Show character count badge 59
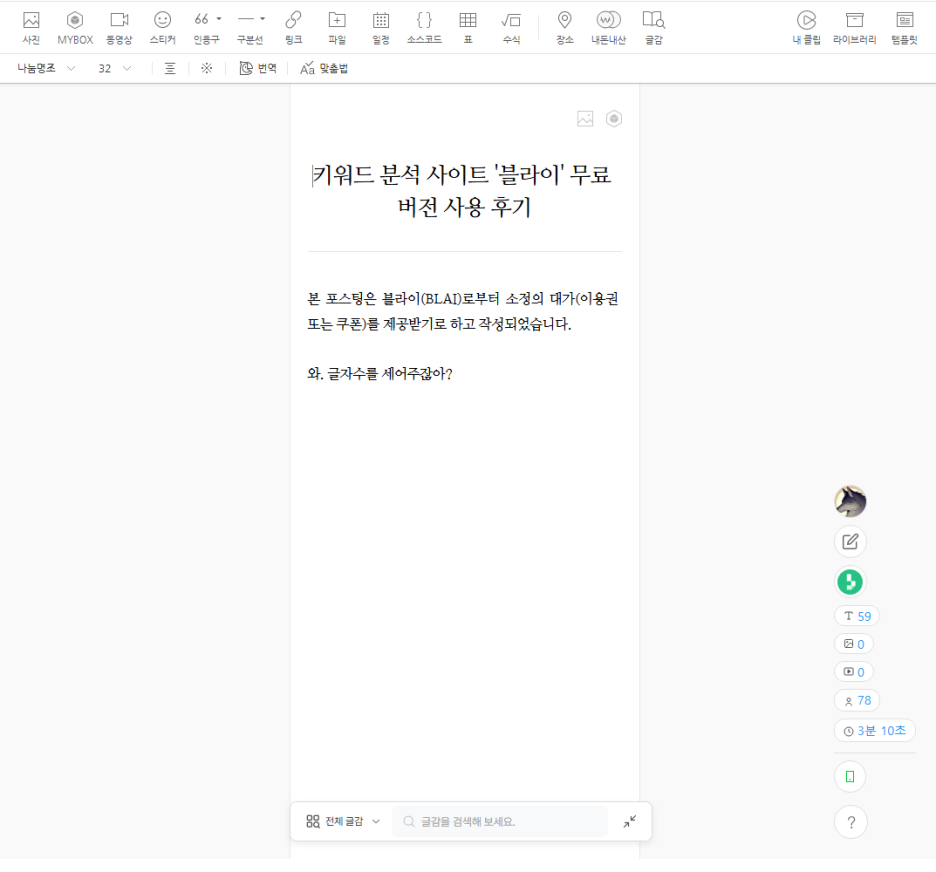Image resolution: width=936 pixels, height=872 pixels. [x=857, y=616]
